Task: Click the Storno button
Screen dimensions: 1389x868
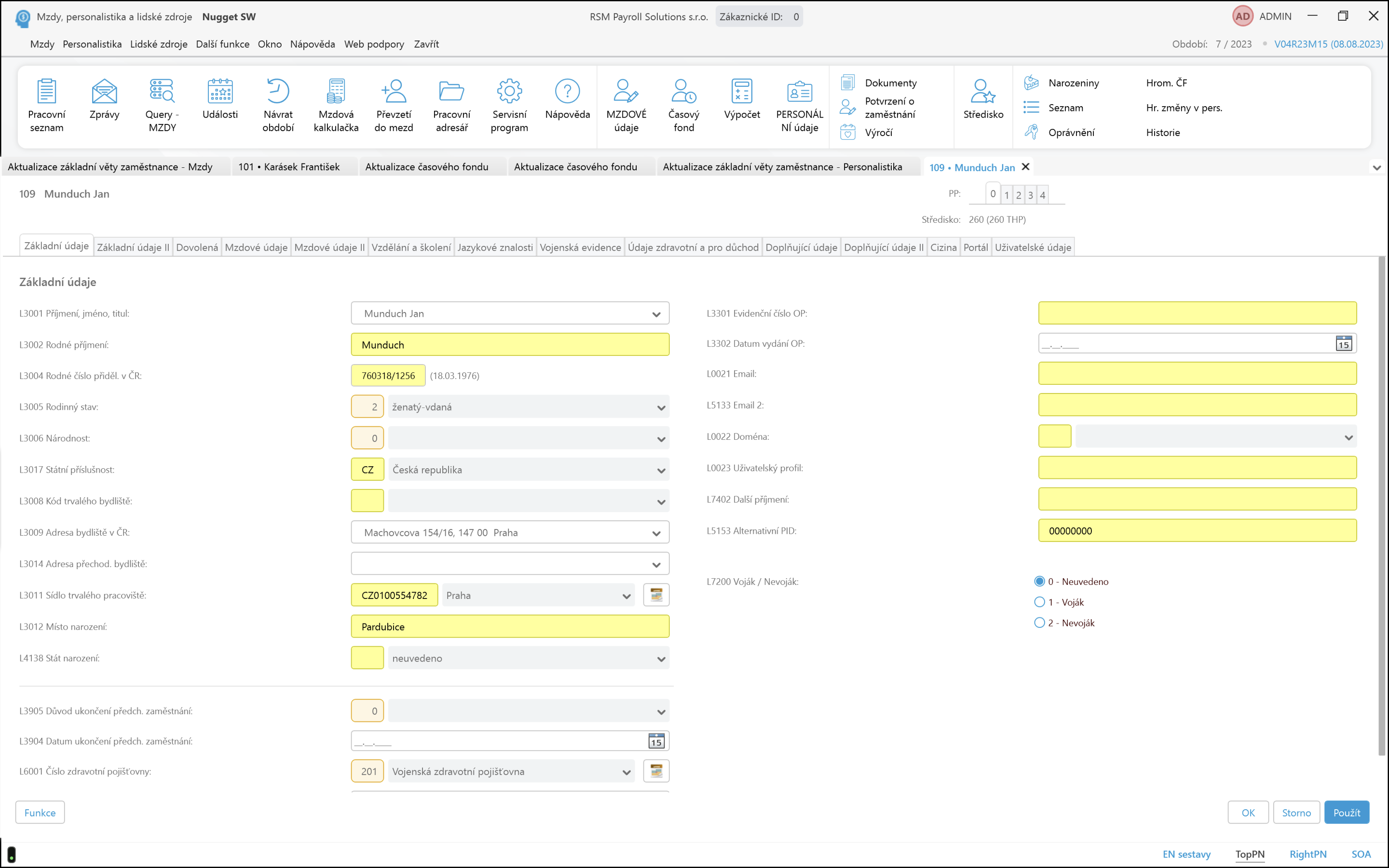Action: [1296, 813]
